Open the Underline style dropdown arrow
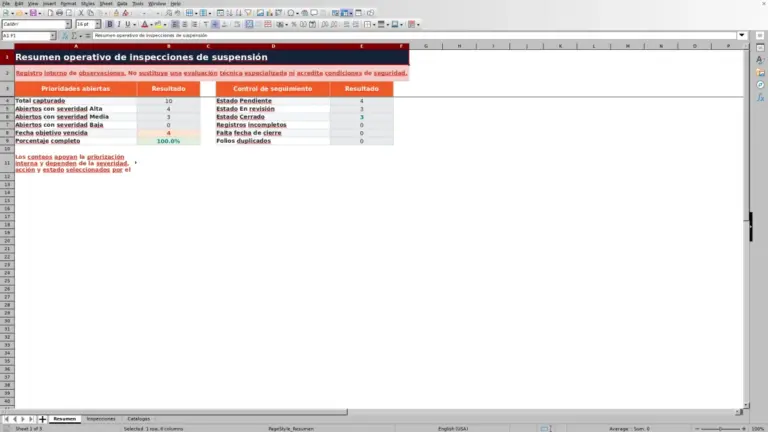Image resolution: width=768 pixels, height=432 pixels. [135, 24]
